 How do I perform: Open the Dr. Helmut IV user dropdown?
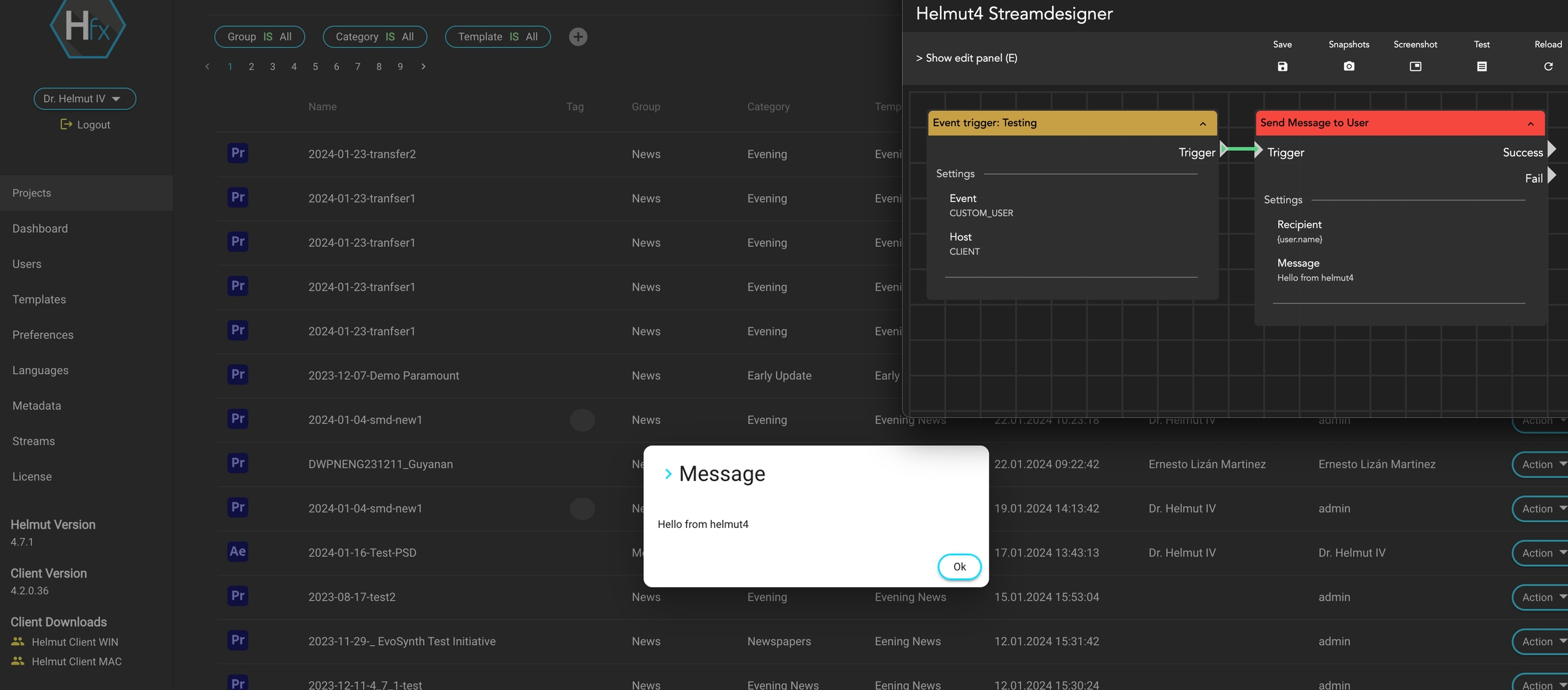84,99
